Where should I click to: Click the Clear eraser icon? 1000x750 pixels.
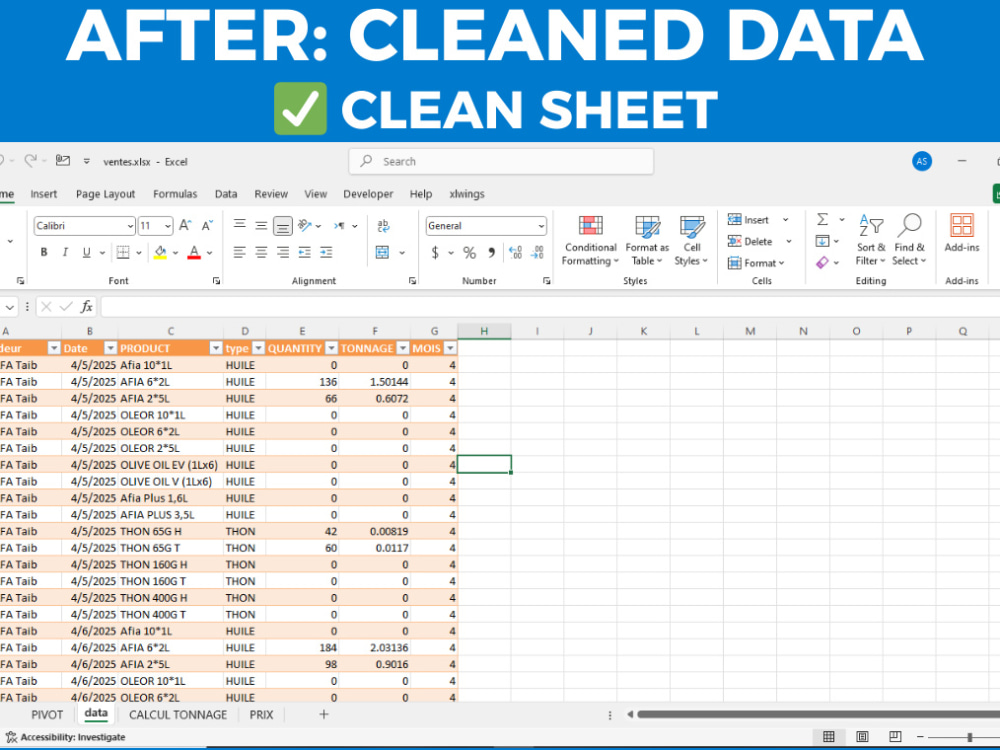823,262
